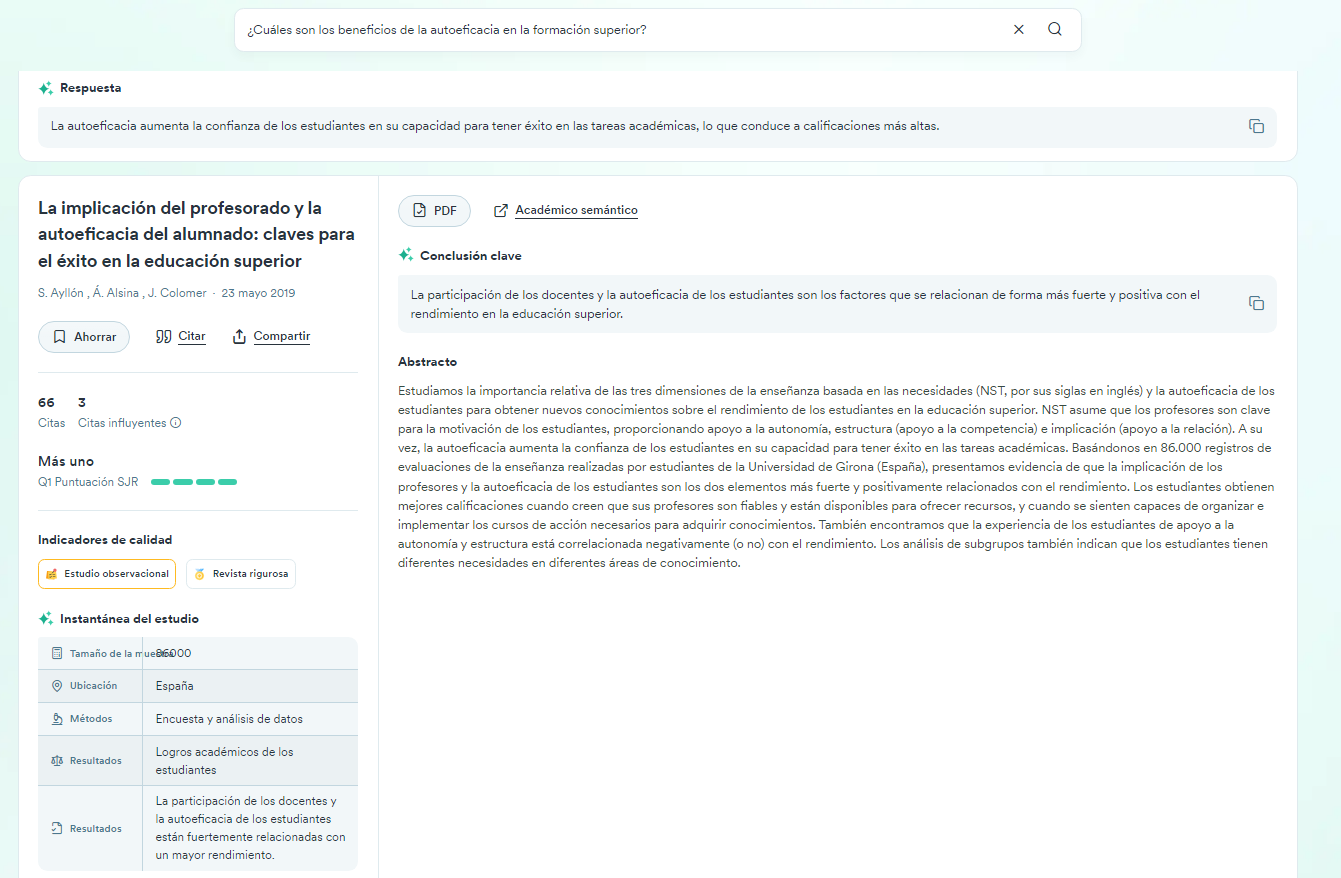Open the Académico semántico external link
Screen dimensions: 1341x878
(566, 211)
